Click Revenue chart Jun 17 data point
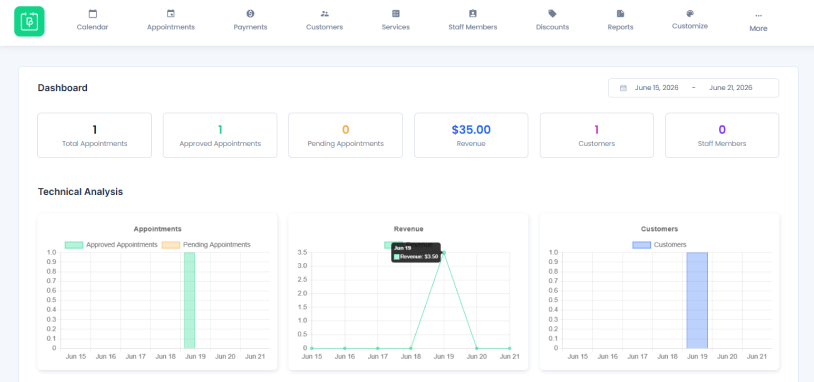 tap(377, 348)
